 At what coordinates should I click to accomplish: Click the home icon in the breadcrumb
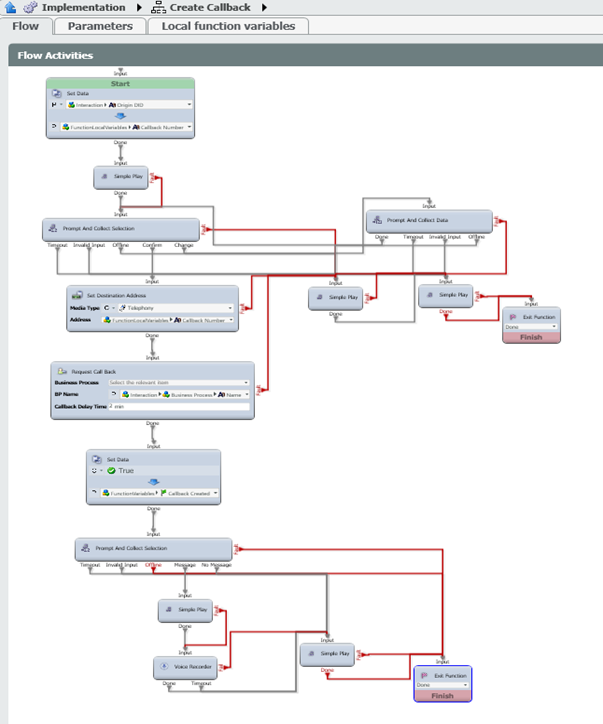coord(10,8)
